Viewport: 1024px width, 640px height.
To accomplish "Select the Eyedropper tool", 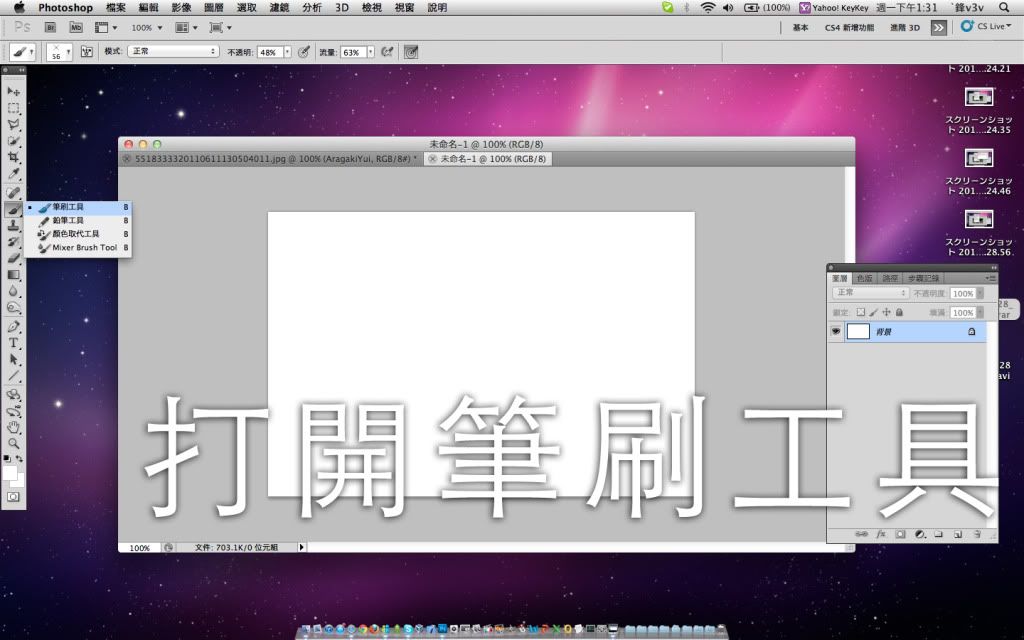I will point(14,175).
